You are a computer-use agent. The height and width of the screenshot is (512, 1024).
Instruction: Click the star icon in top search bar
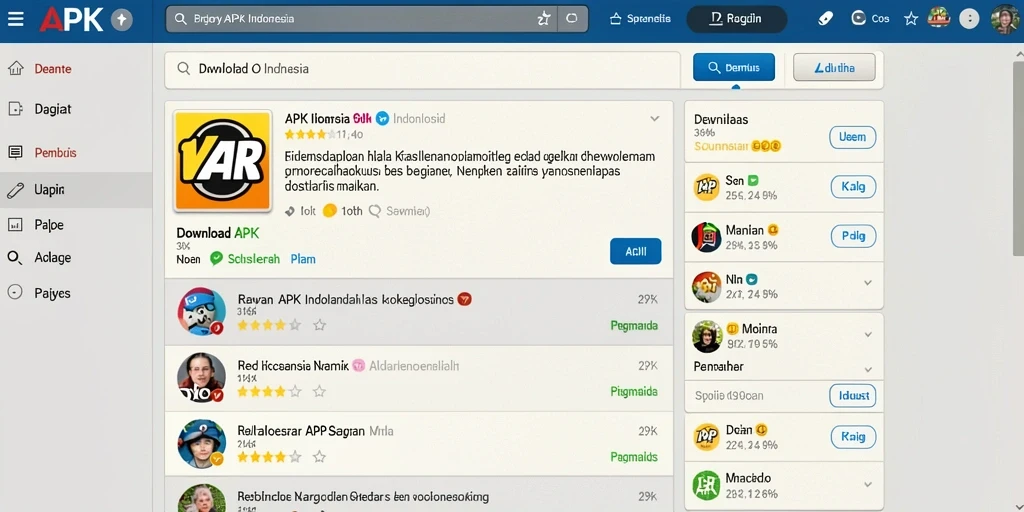click(543, 19)
